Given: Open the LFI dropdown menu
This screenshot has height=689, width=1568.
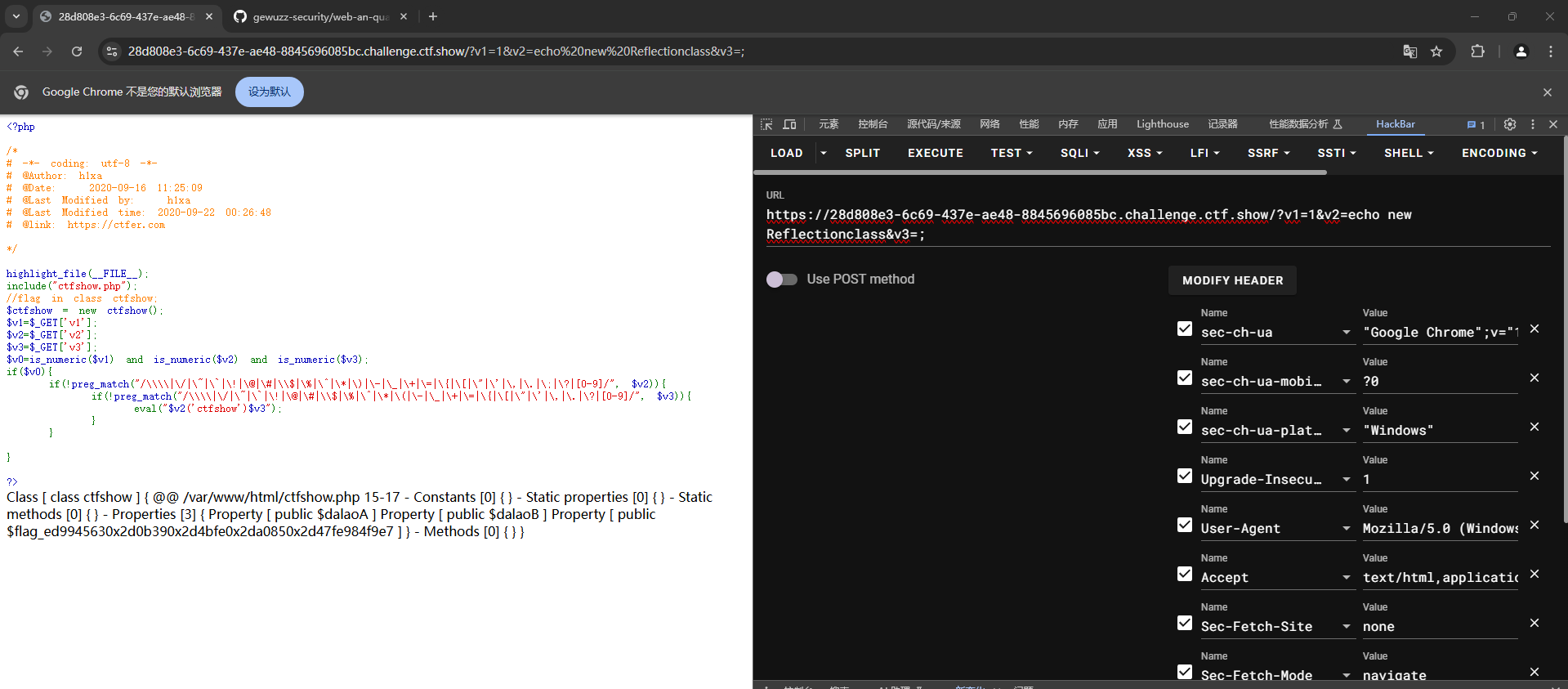Looking at the screenshot, I should [x=1204, y=153].
